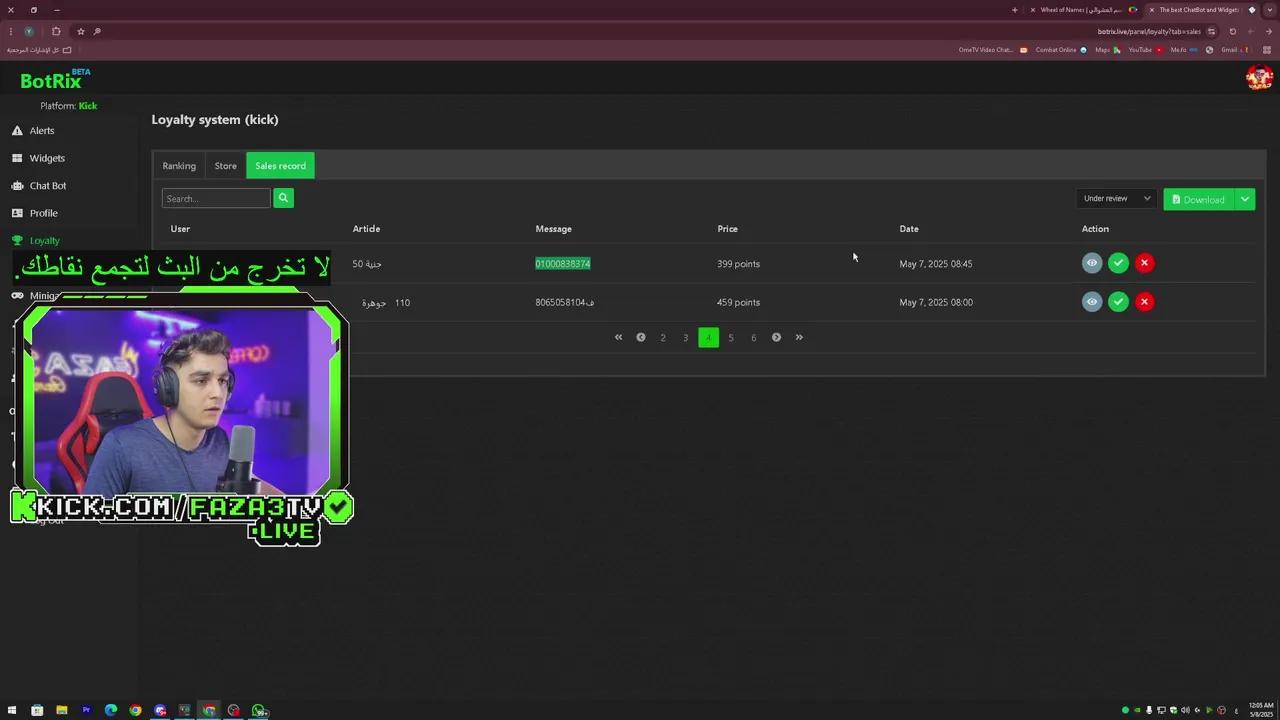Image resolution: width=1280 pixels, height=720 pixels.
Task: Go to page 5
Action: click(x=731, y=338)
